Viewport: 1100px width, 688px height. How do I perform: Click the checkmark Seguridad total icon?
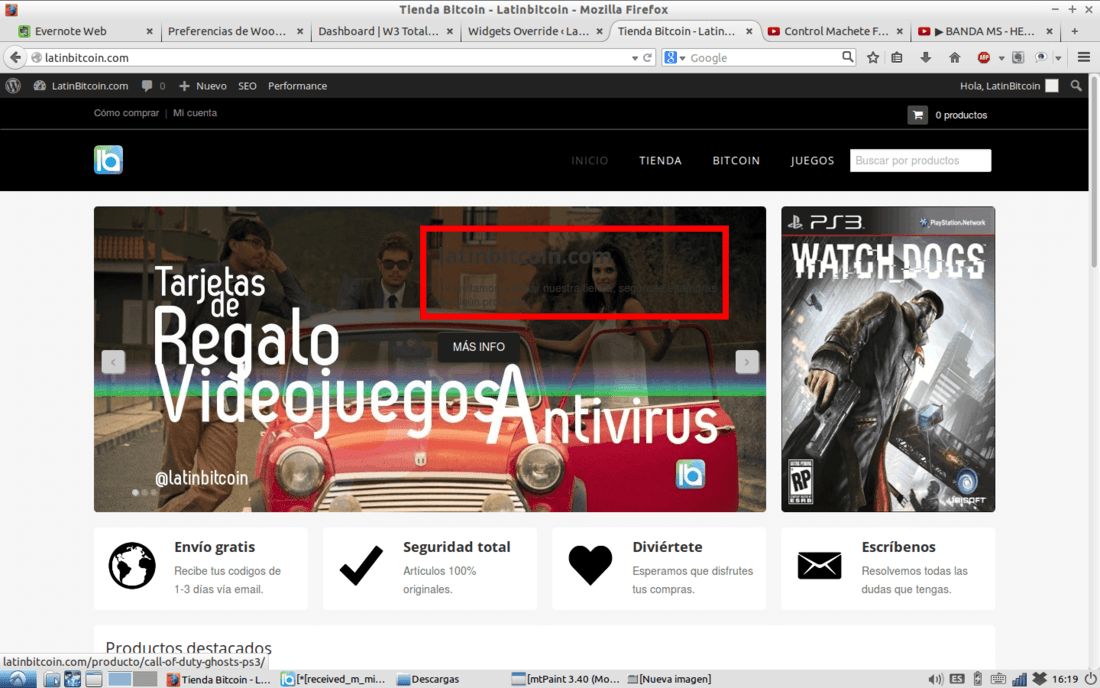[361, 565]
